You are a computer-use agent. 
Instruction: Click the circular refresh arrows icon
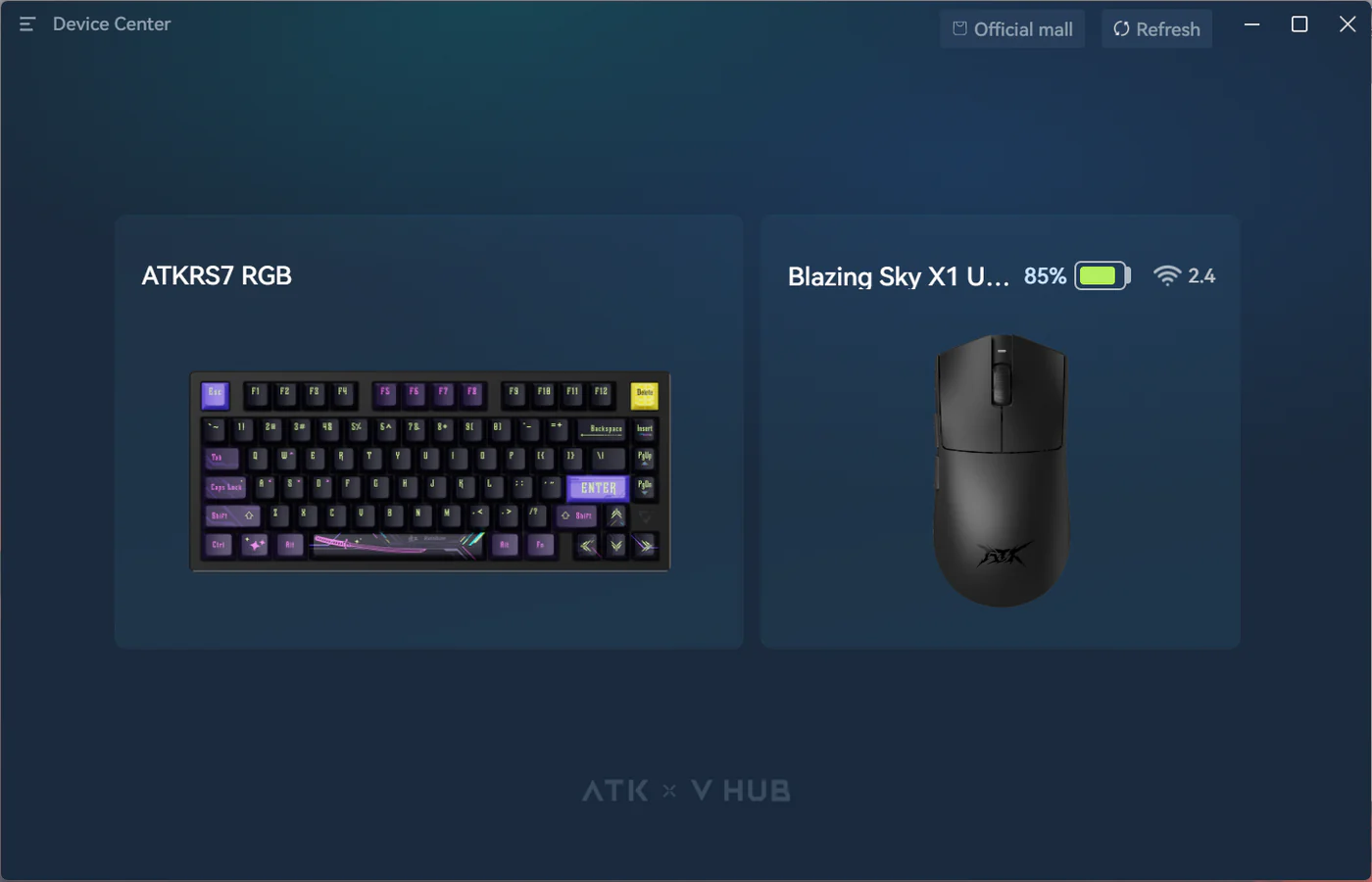tap(1121, 29)
